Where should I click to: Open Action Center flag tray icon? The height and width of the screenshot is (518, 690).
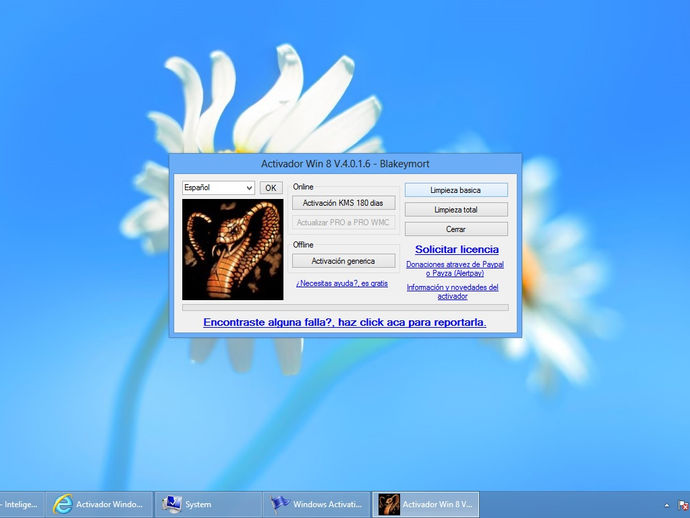click(x=683, y=505)
